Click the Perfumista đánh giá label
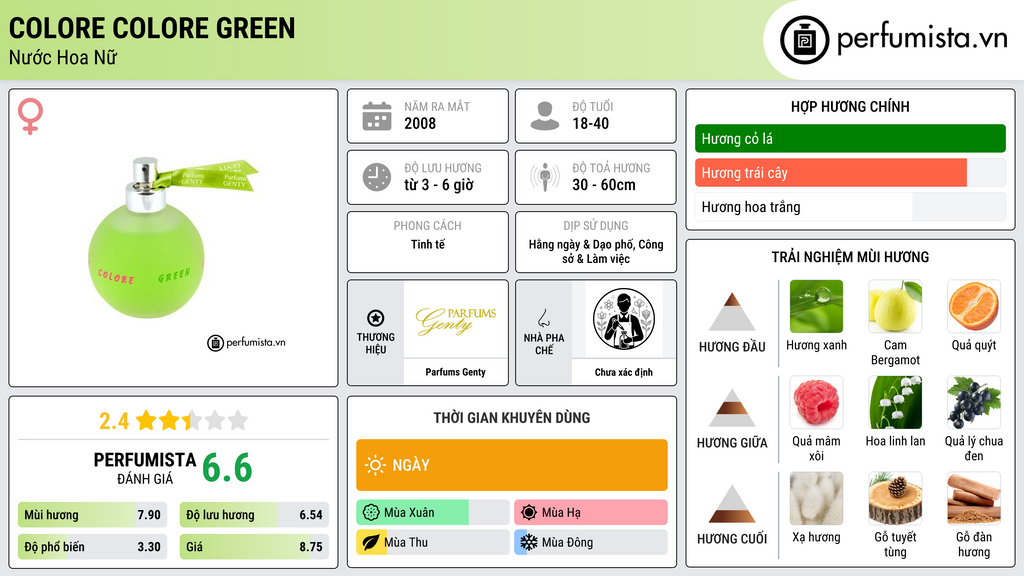 pos(145,468)
